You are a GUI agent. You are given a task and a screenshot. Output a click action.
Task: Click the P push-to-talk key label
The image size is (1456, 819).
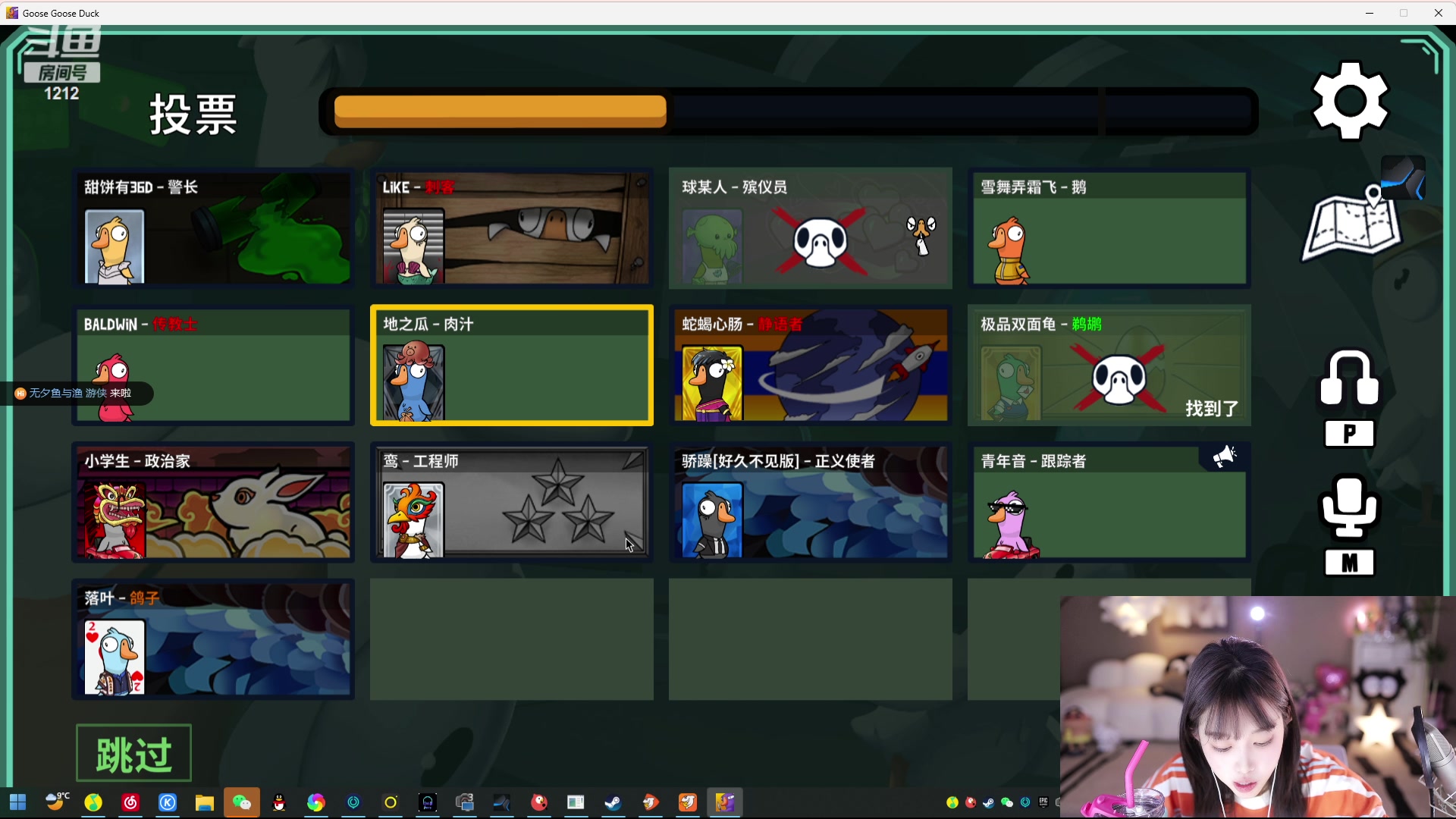point(1349,434)
